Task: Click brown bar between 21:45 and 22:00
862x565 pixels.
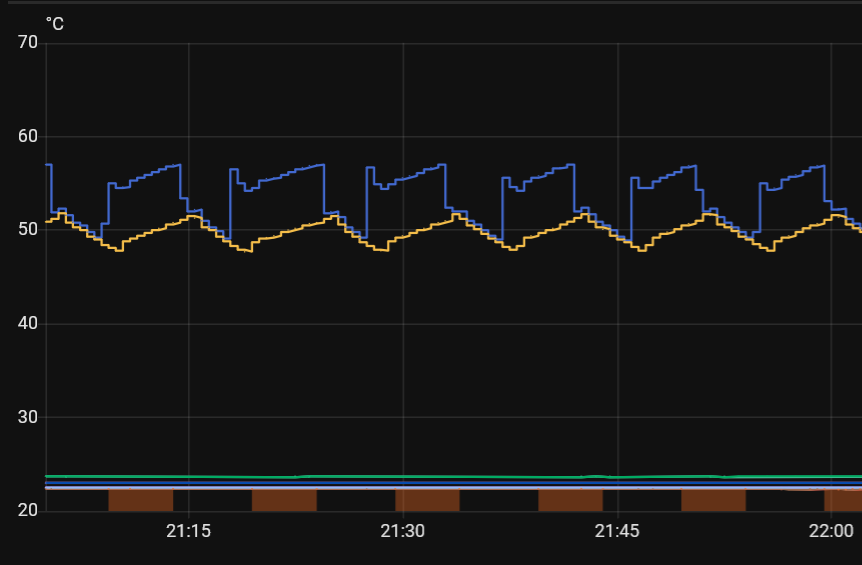Action: tap(713, 500)
